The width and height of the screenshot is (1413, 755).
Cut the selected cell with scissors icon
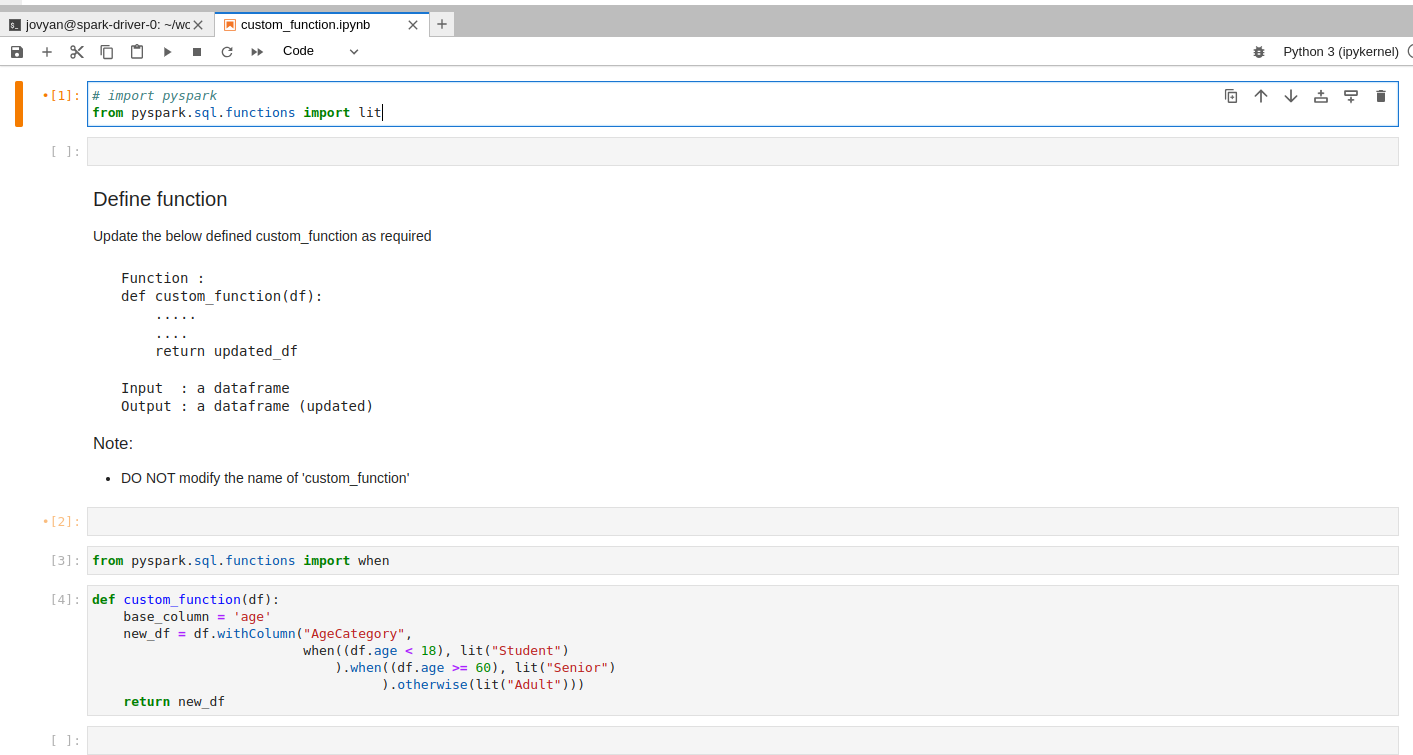(76, 52)
